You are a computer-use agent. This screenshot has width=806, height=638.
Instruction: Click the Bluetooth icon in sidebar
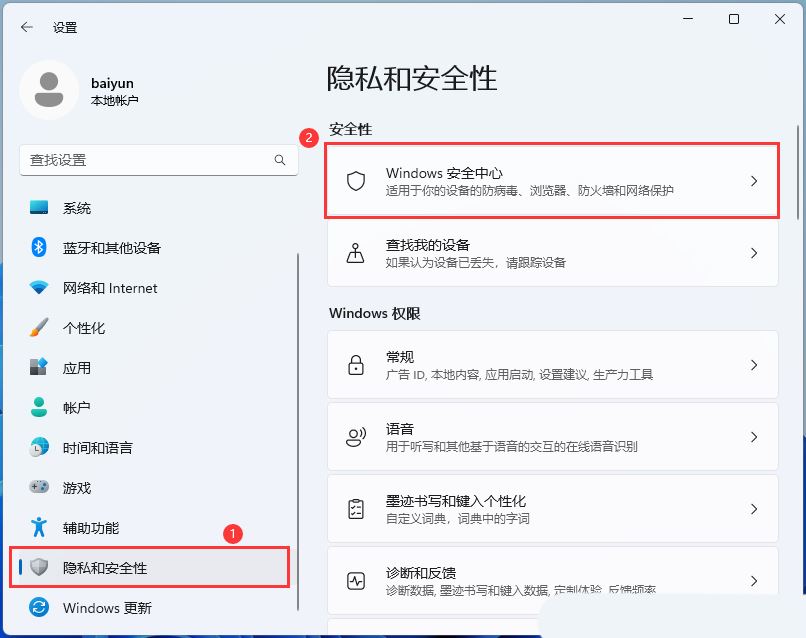click(x=39, y=248)
